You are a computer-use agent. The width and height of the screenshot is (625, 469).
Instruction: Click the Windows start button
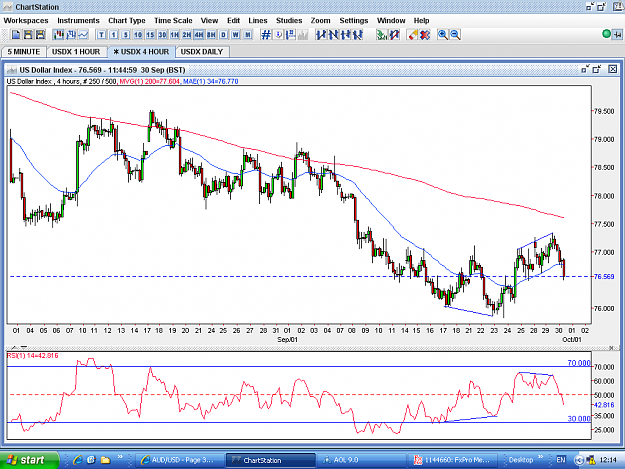pos(29,460)
